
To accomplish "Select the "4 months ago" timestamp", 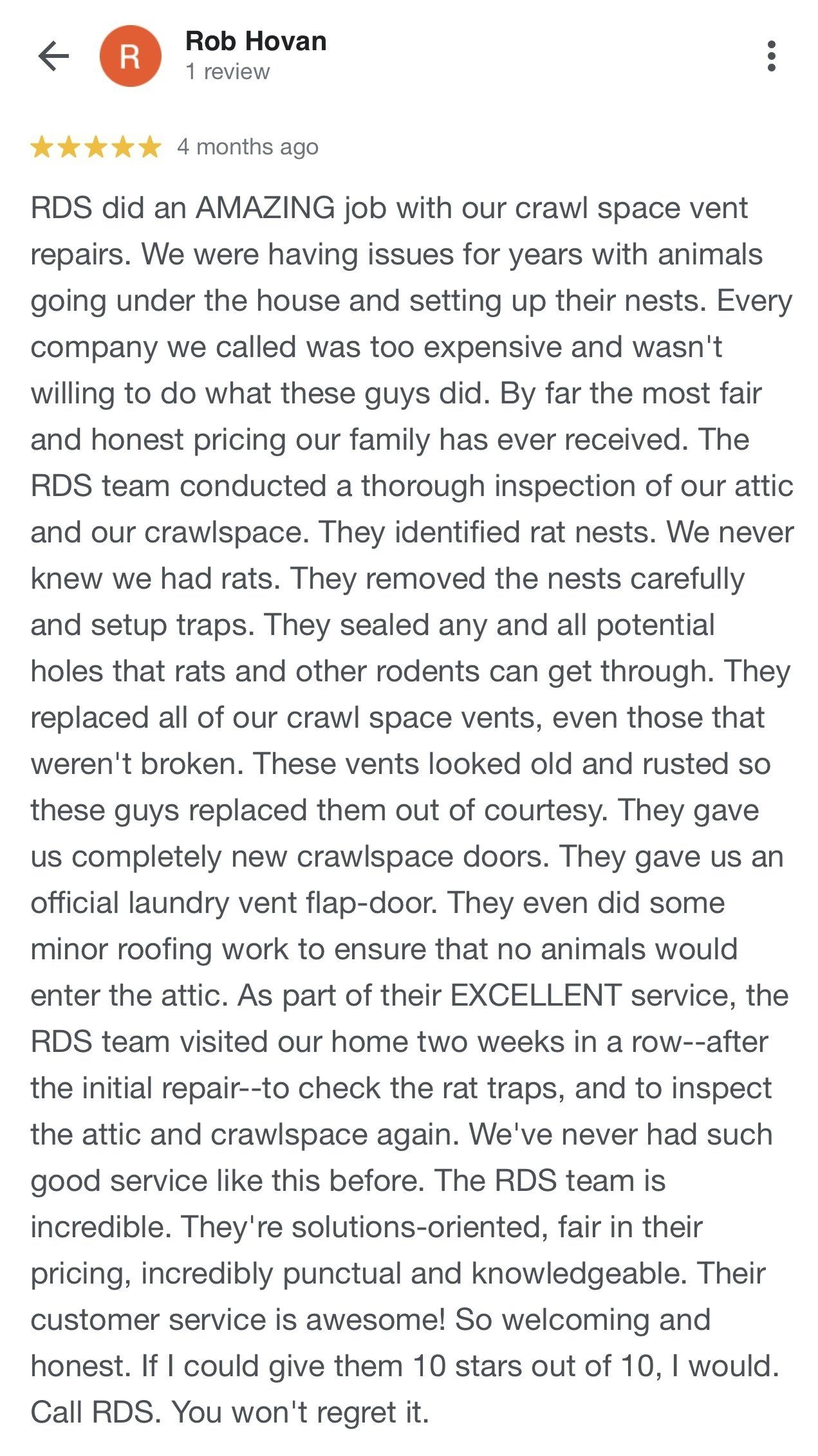I will tap(248, 147).
